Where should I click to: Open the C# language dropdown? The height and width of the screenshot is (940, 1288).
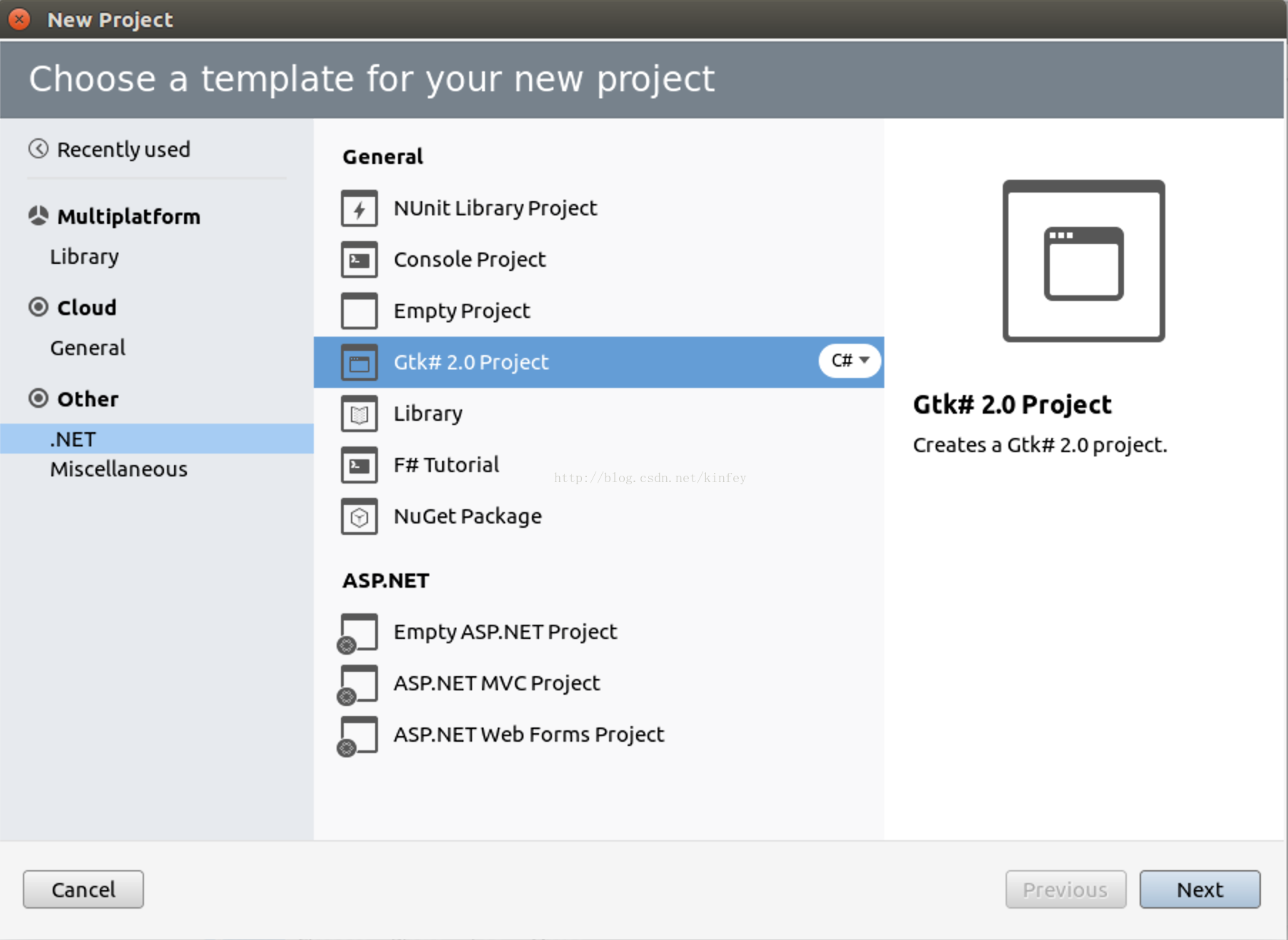click(x=850, y=361)
